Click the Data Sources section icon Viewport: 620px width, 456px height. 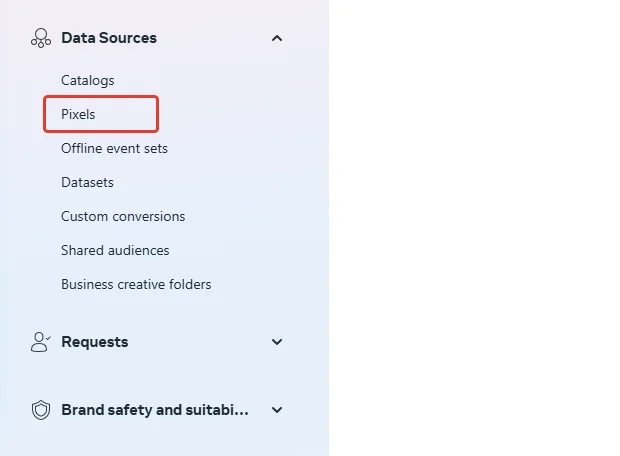(x=40, y=38)
